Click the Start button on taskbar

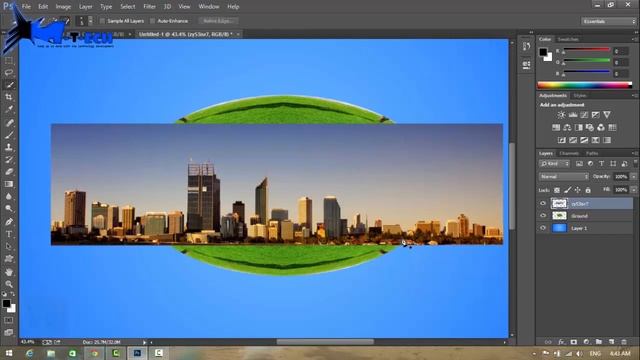(x=9, y=353)
